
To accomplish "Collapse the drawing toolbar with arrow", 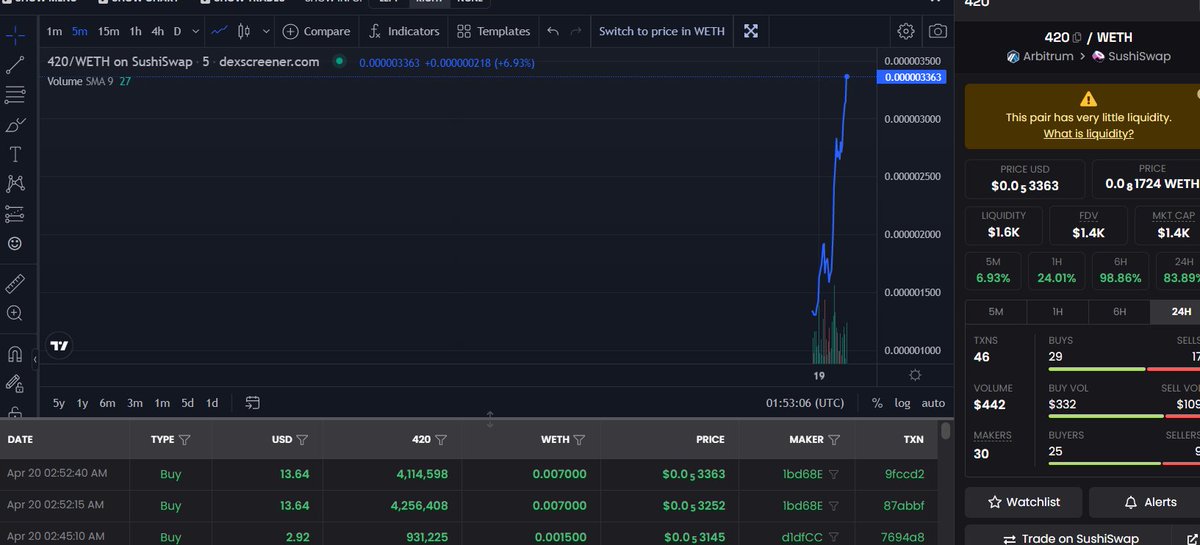I will (x=35, y=359).
